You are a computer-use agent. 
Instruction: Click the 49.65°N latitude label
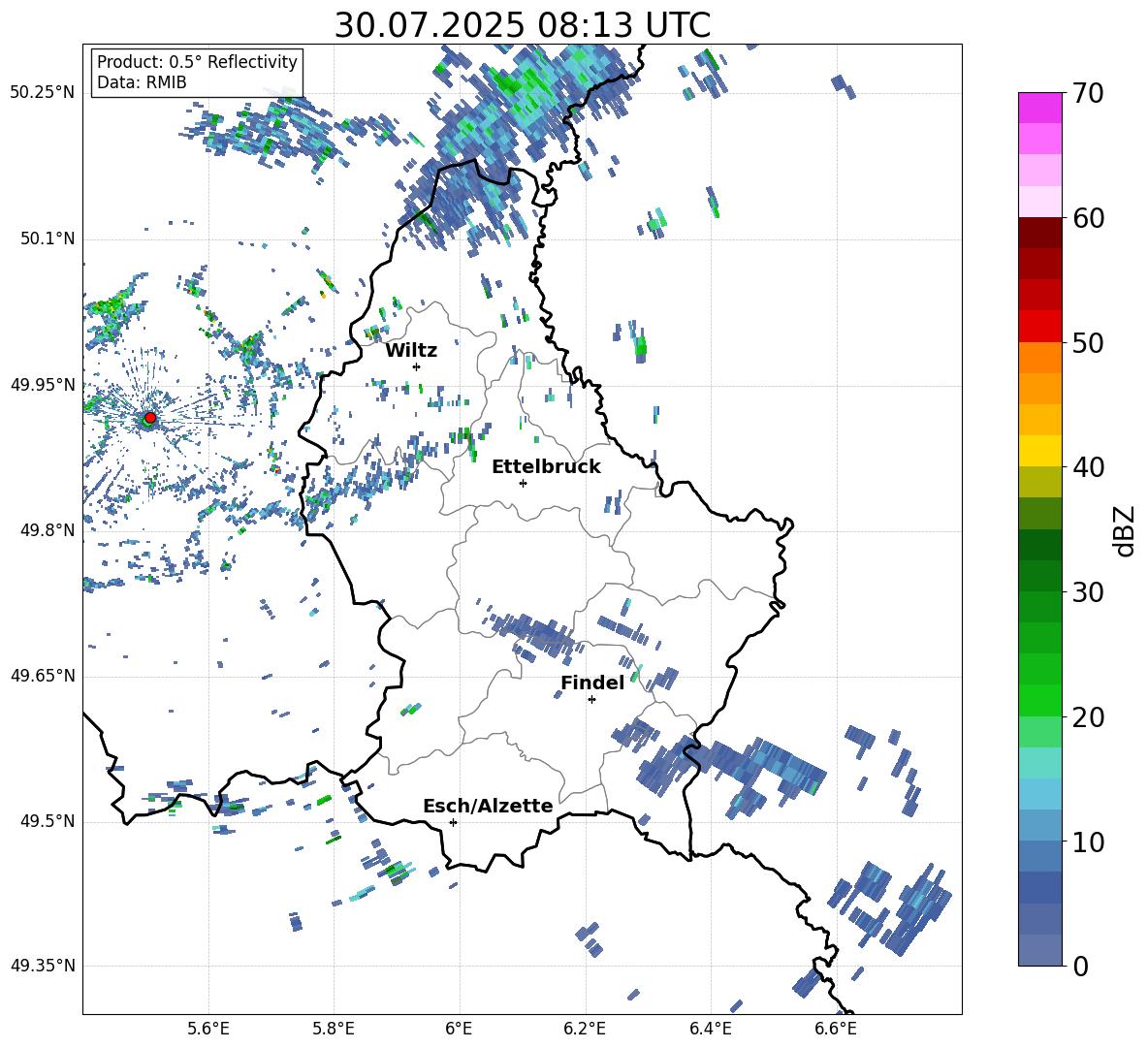click(43, 676)
